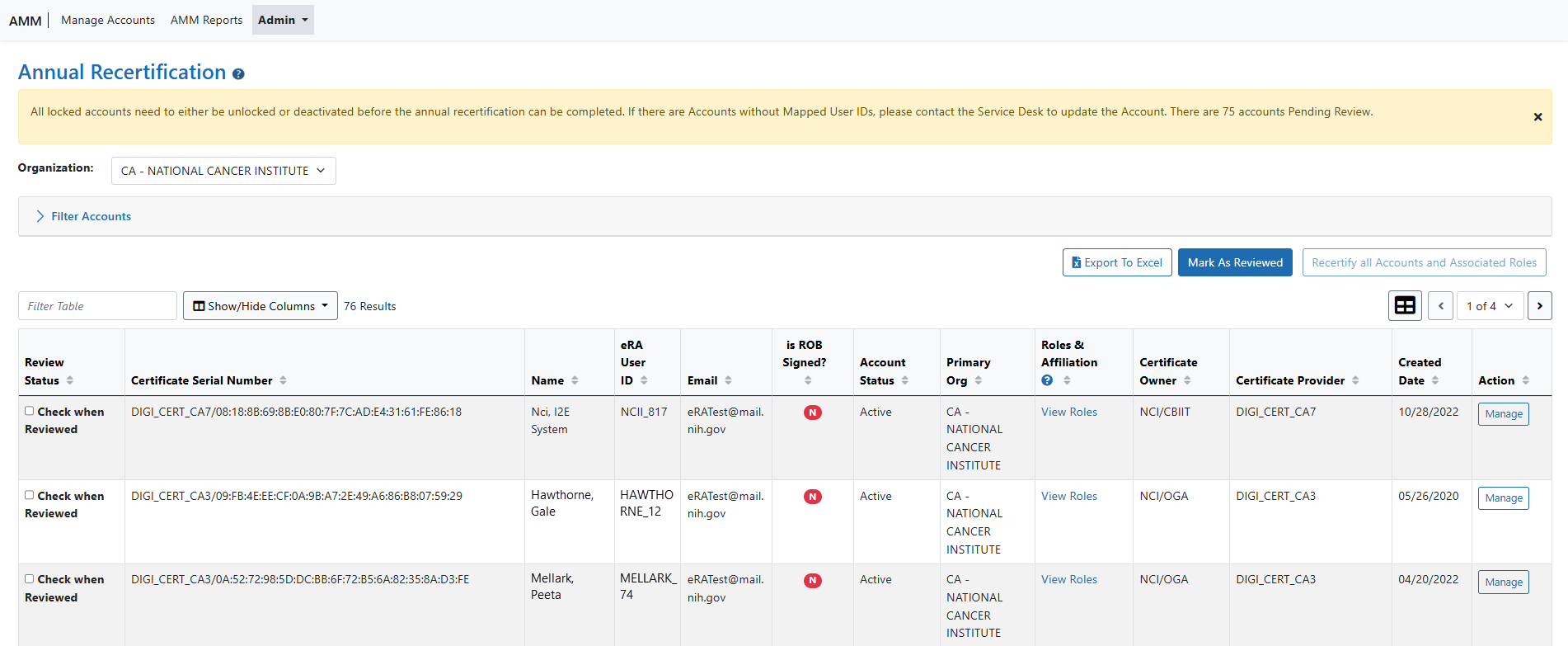This screenshot has width=1568, height=646.
Task: Check reviewed box for Mellark, Peeta
Action: 30,579
